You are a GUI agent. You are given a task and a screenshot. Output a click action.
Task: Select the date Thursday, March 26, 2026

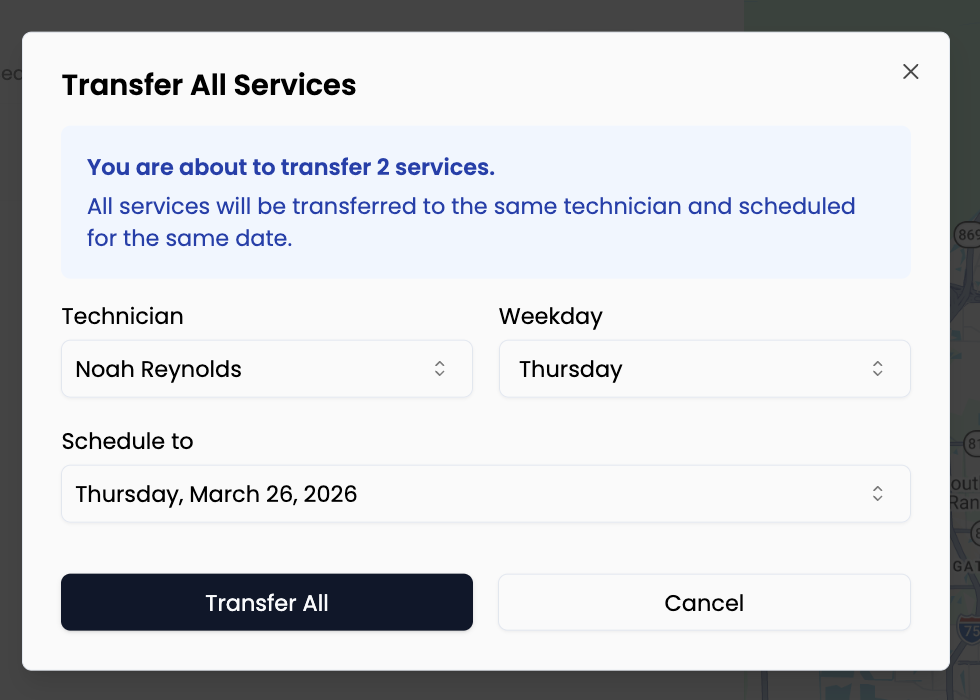[486, 493]
